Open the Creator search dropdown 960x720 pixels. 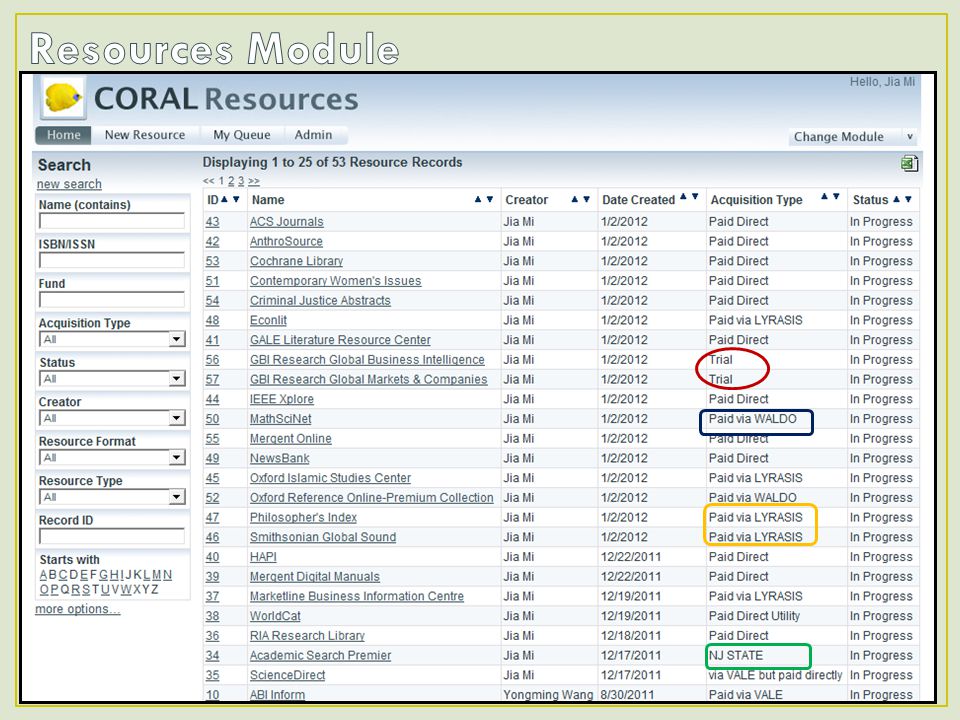pyautogui.click(x=113, y=418)
